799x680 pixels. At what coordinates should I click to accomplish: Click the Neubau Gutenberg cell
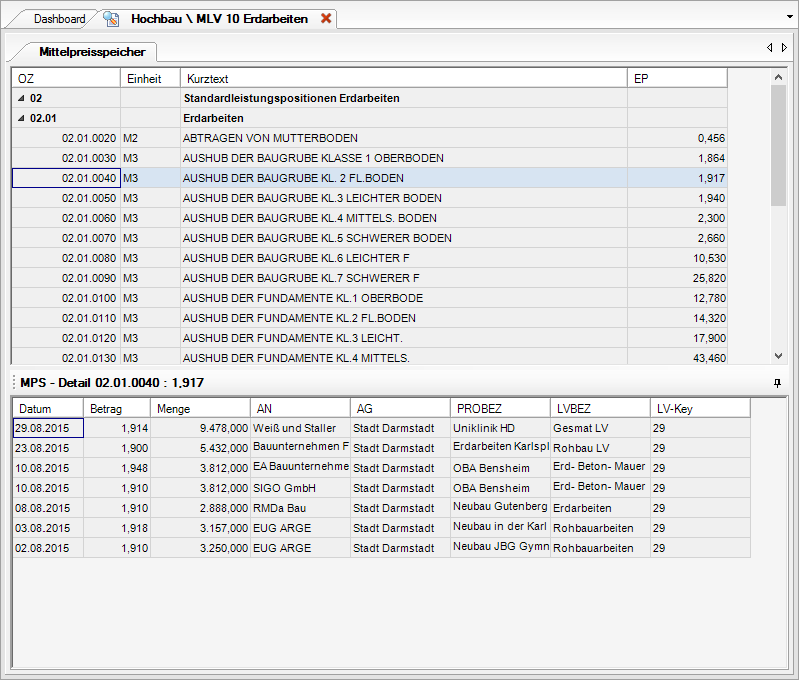tap(500, 508)
